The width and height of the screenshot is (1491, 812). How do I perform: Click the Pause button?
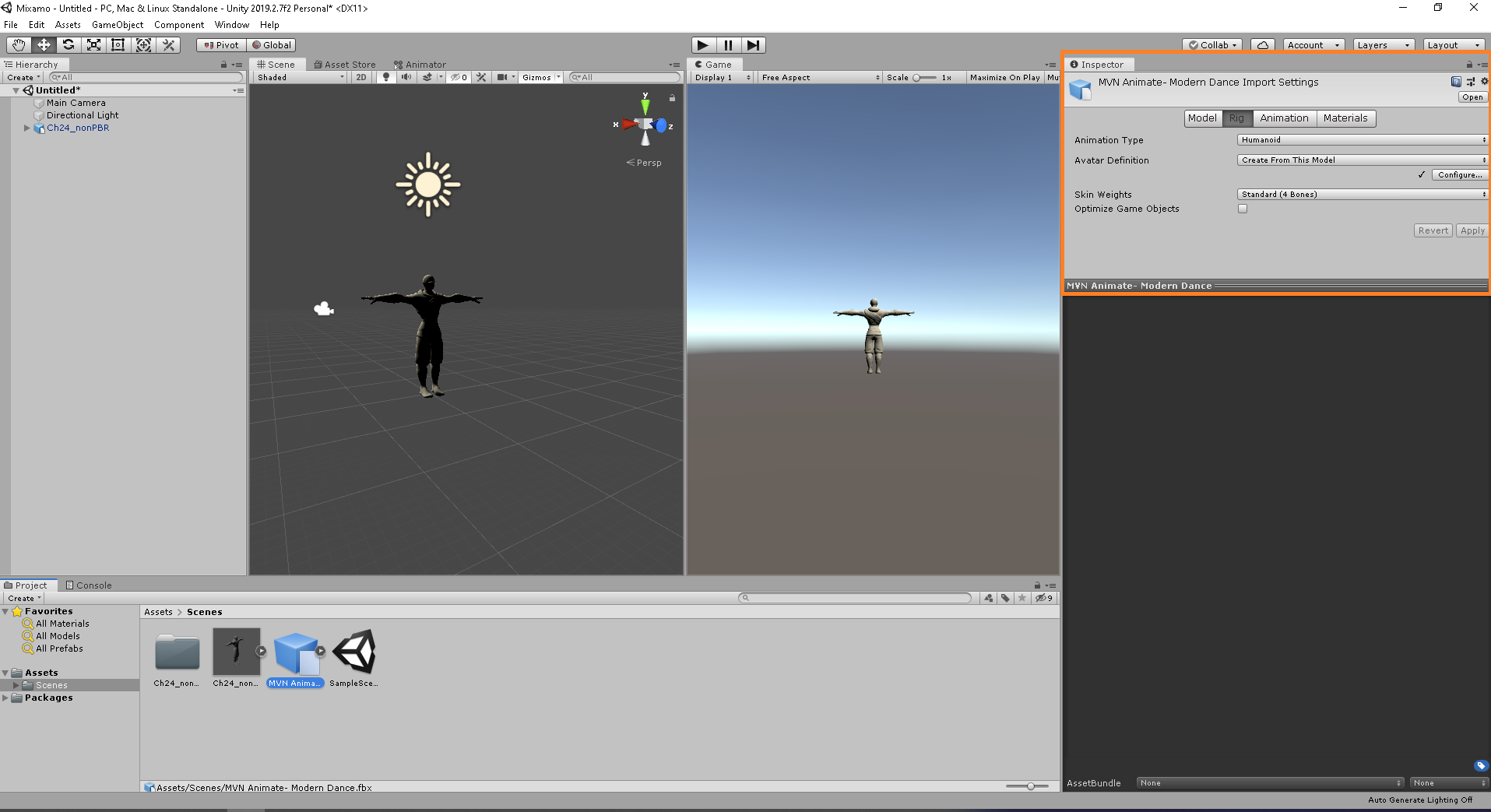coord(728,45)
